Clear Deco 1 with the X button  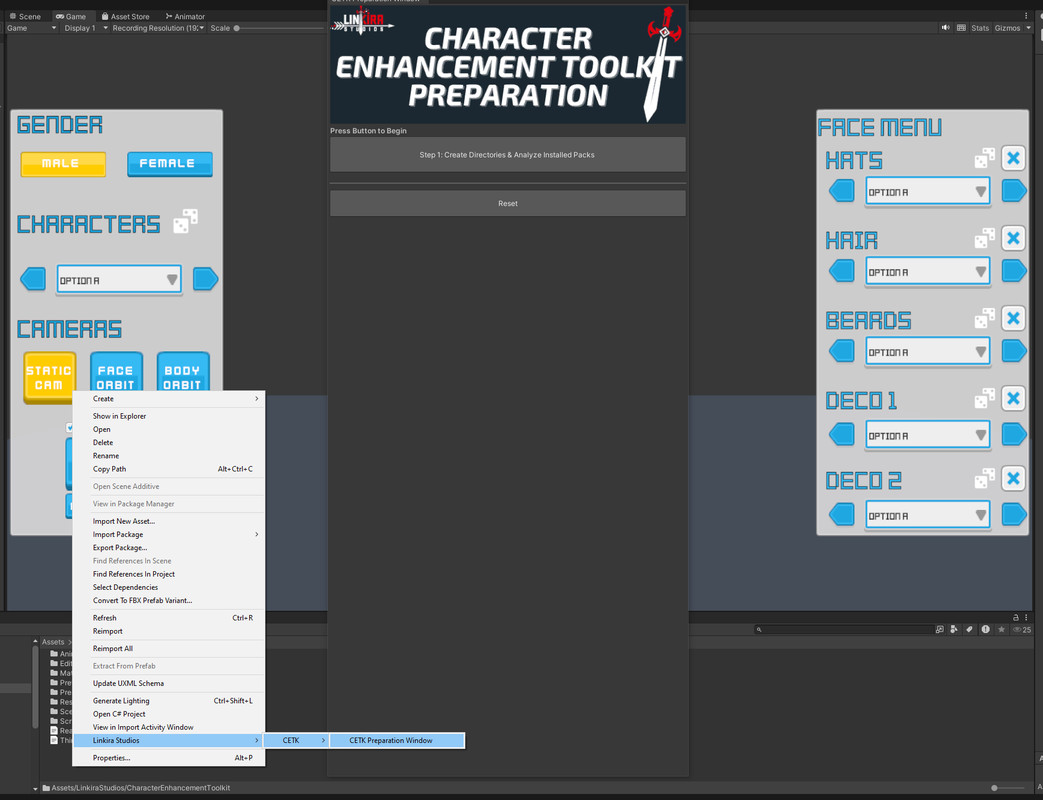(x=1013, y=398)
